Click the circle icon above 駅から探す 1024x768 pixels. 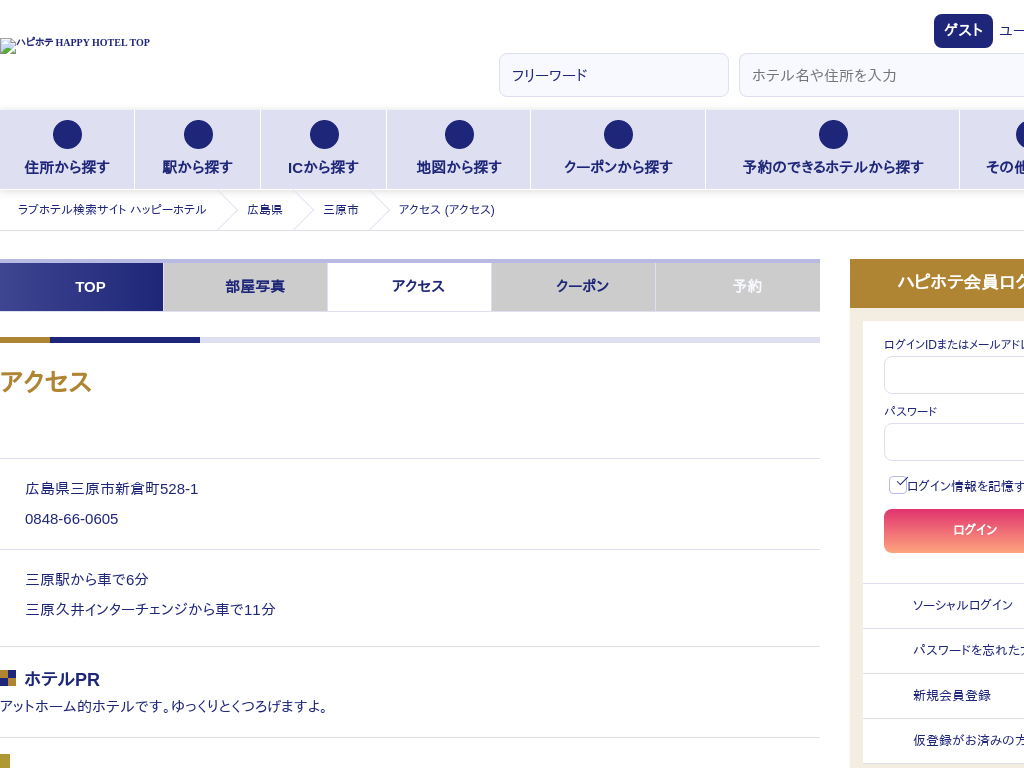pos(198,135)
